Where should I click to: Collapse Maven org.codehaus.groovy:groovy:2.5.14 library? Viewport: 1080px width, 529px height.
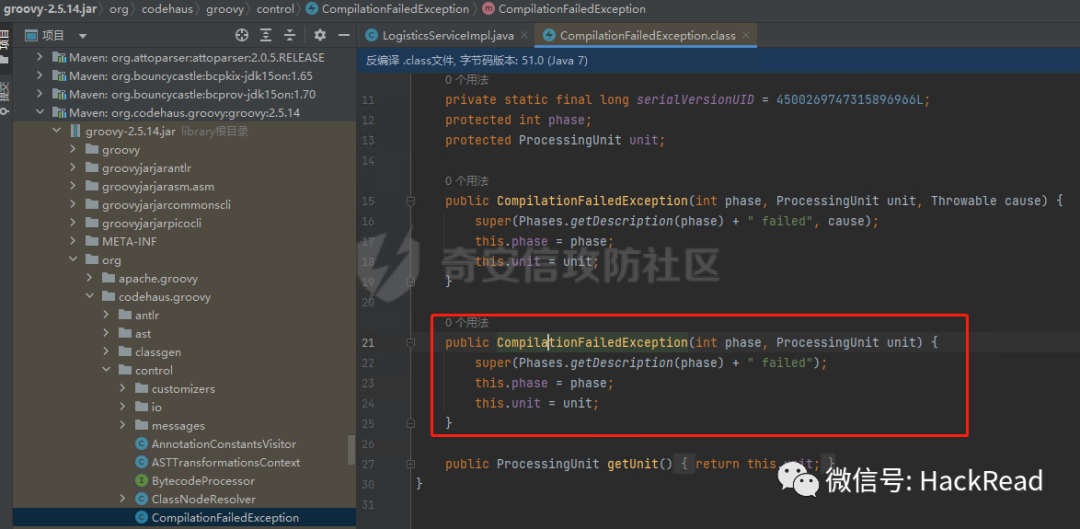point(39,112)
